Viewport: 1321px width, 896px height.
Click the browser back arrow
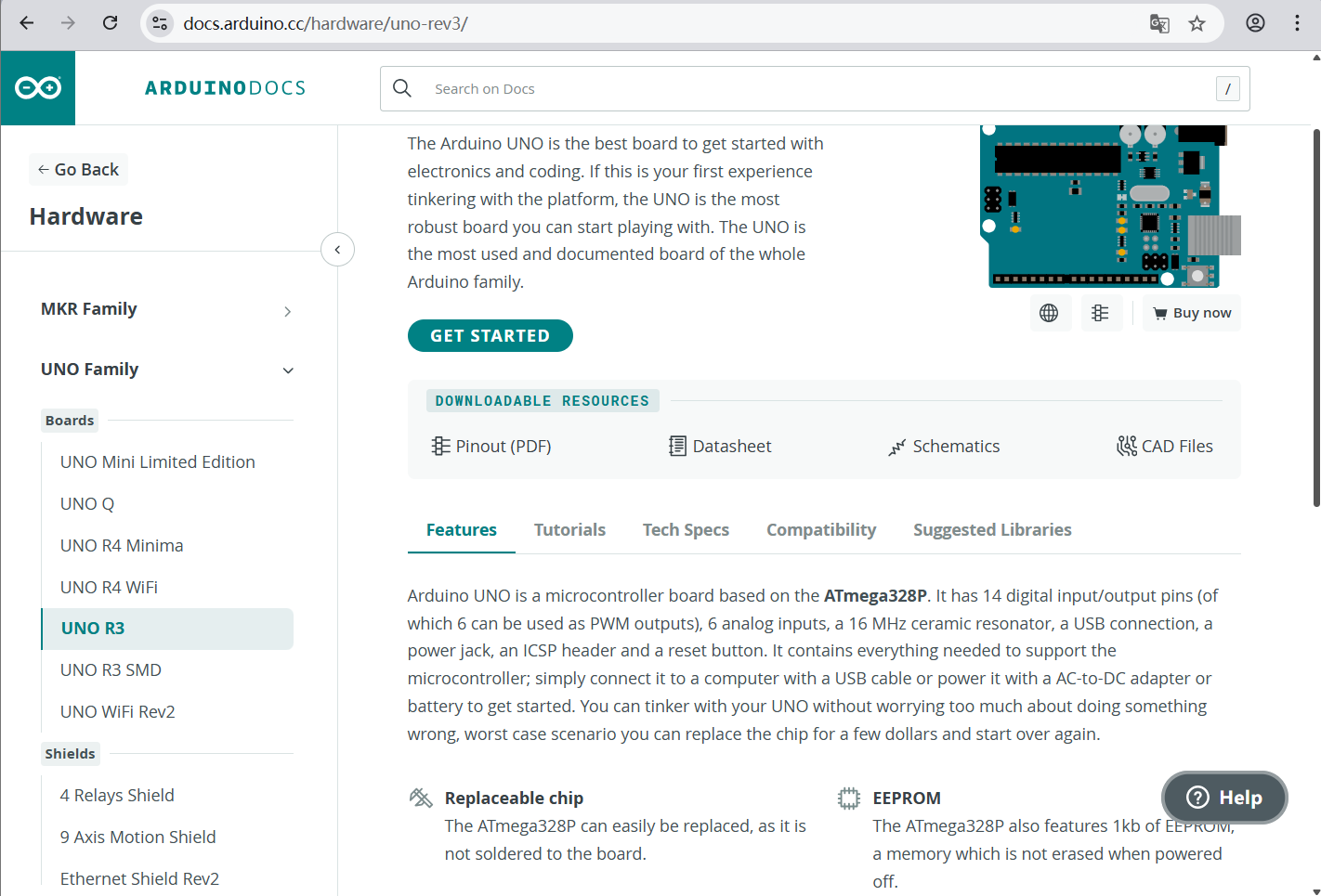pyautogui.click(x=27, y=23)
